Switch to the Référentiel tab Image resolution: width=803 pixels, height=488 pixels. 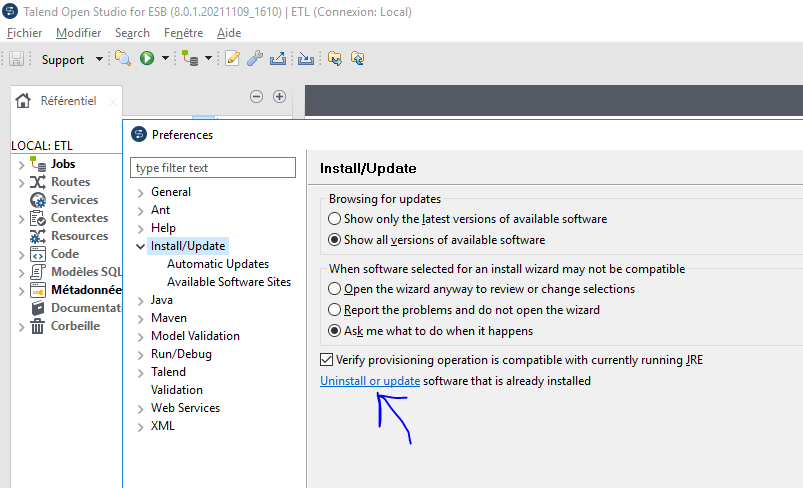point(68,101)
